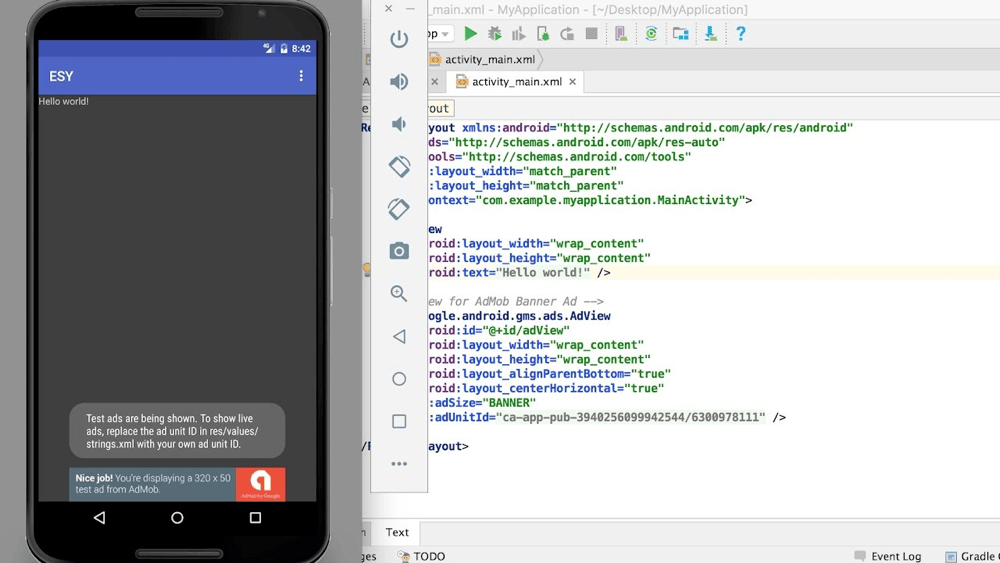Tap the phone's on-screen recents button
Image resolution: width=1000 pixels, height=563 pixels.
255,518
